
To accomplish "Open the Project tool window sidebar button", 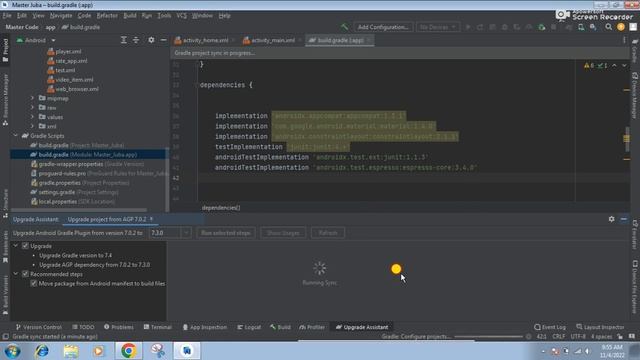I will coord(5,50).
